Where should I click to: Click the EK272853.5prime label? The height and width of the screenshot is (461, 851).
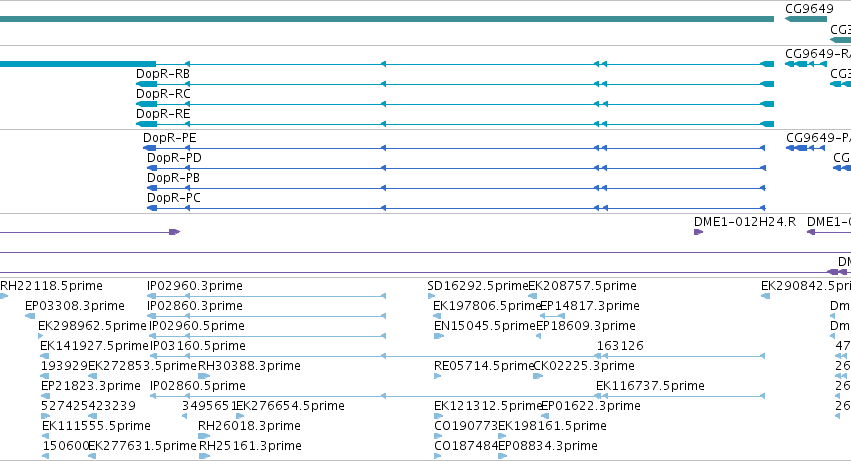coord(142,367)
